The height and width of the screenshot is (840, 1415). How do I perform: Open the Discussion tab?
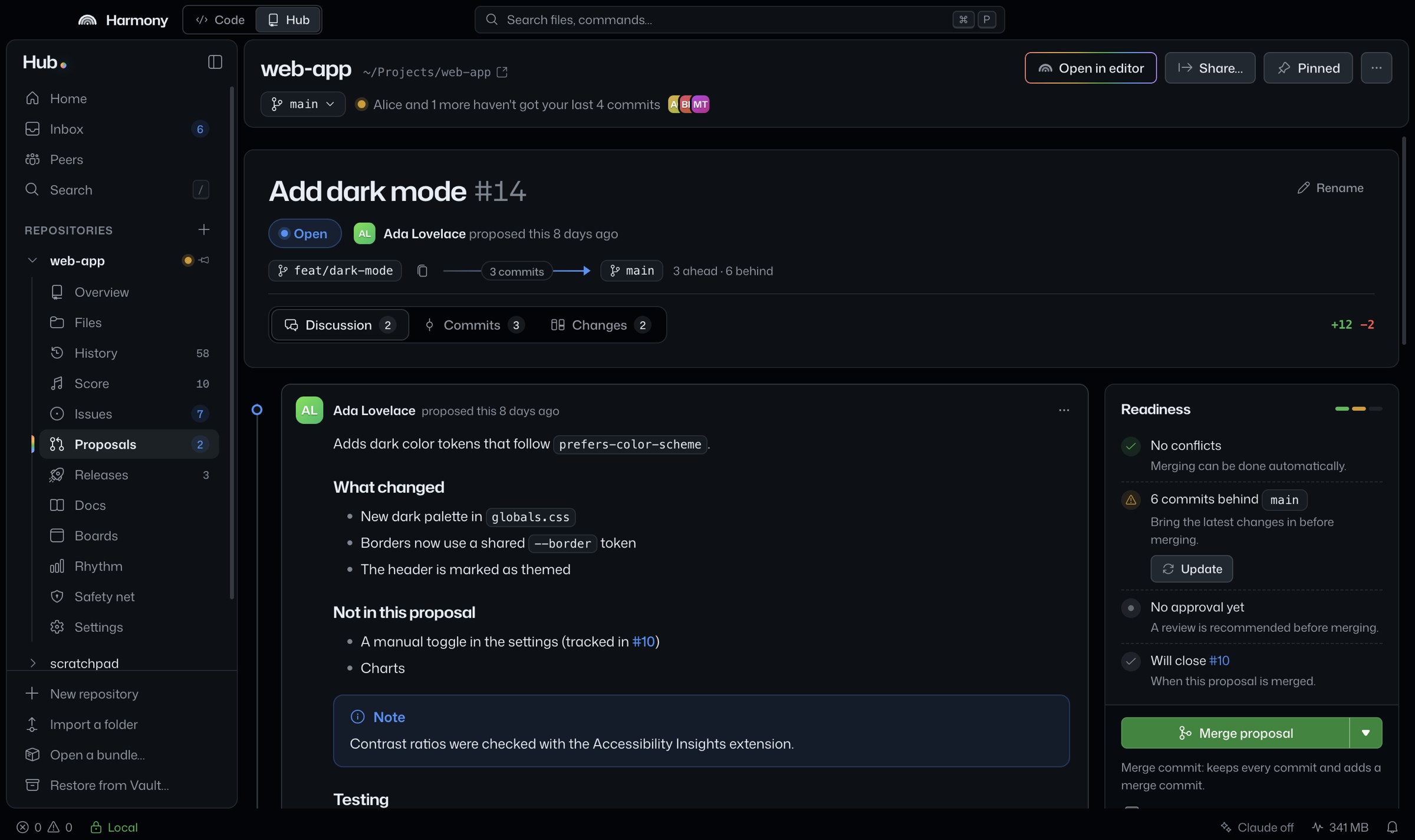tap(340, 325)
